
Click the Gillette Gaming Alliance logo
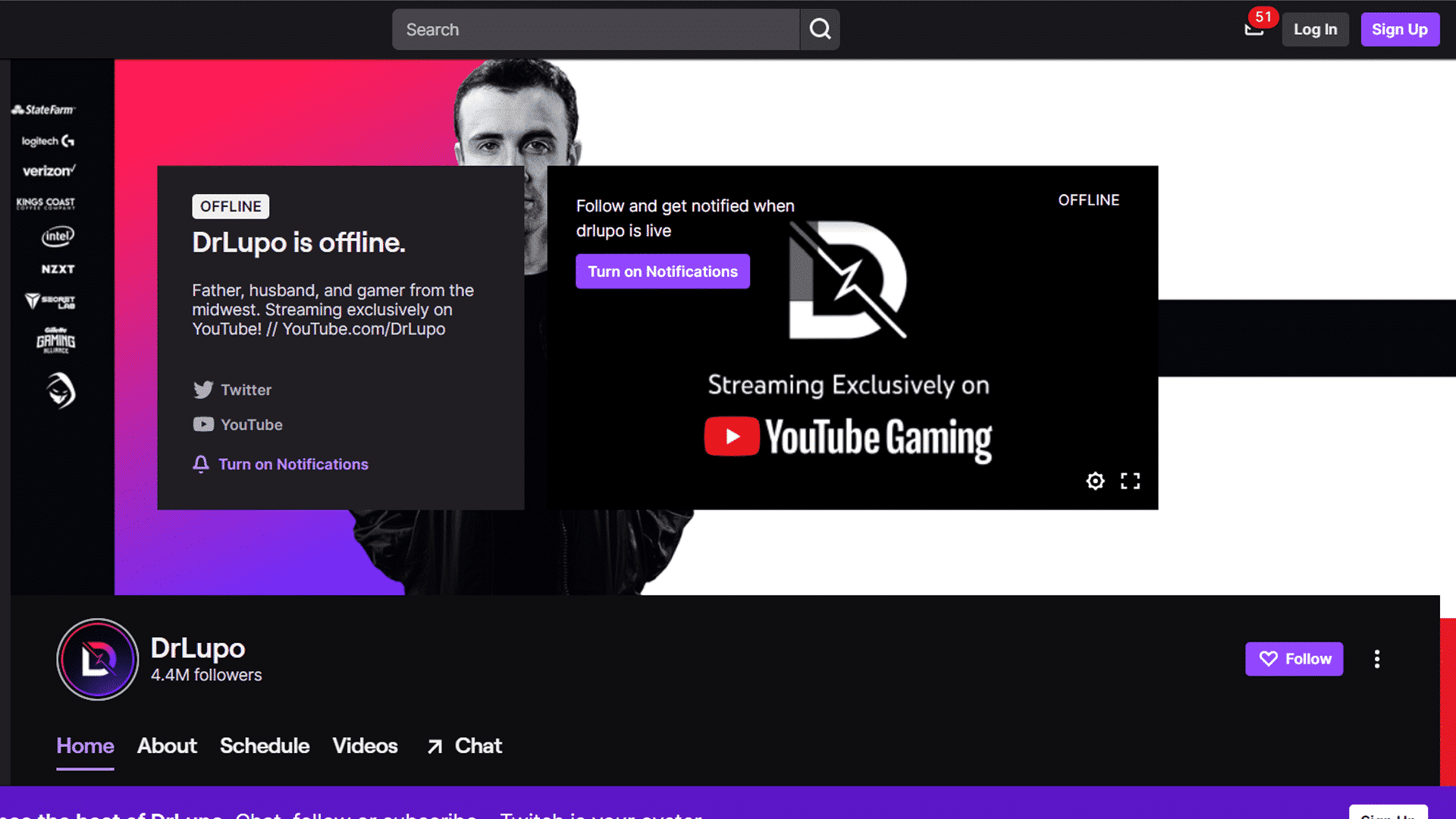point(56,340)
